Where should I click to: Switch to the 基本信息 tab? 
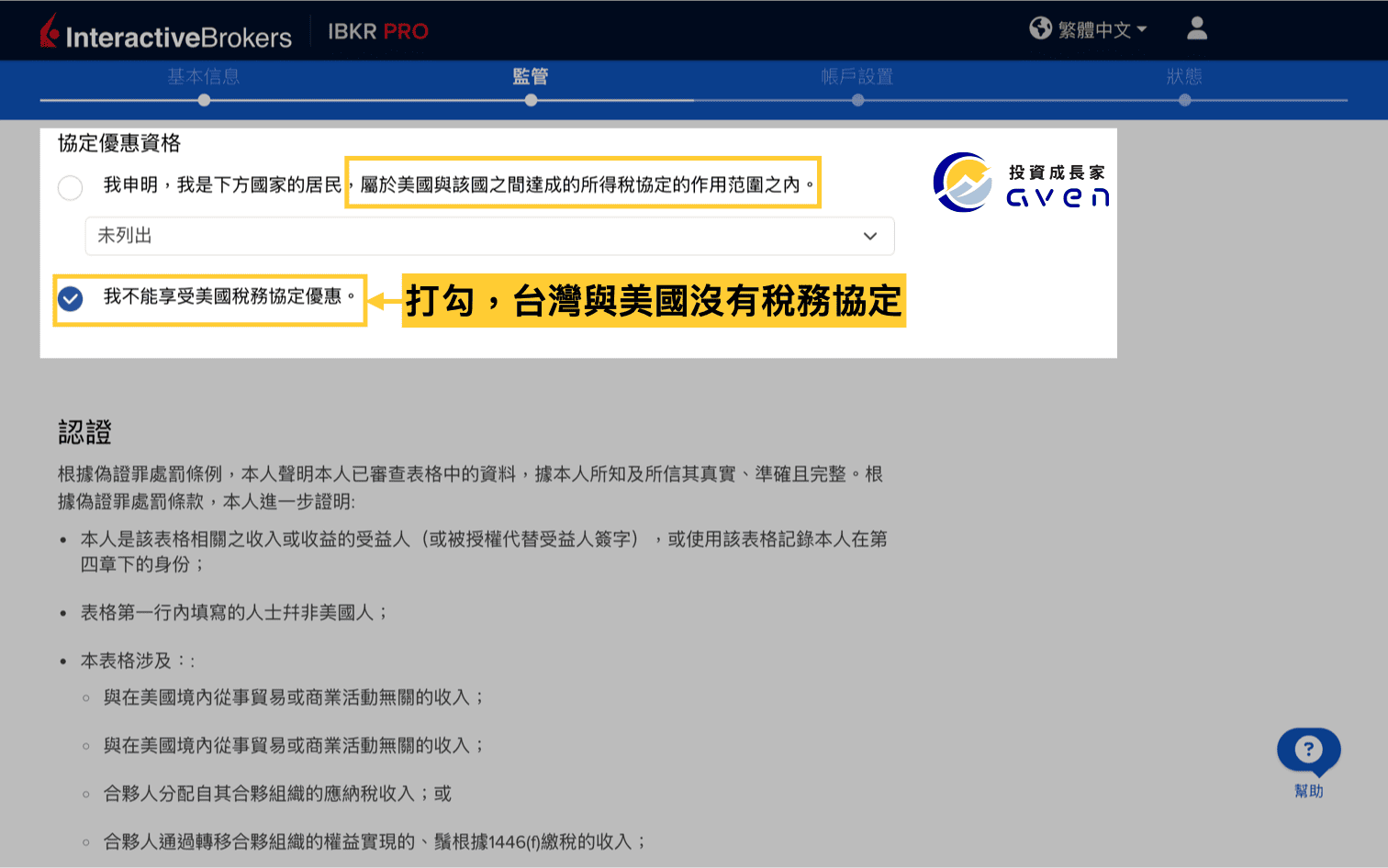(203, 77)
